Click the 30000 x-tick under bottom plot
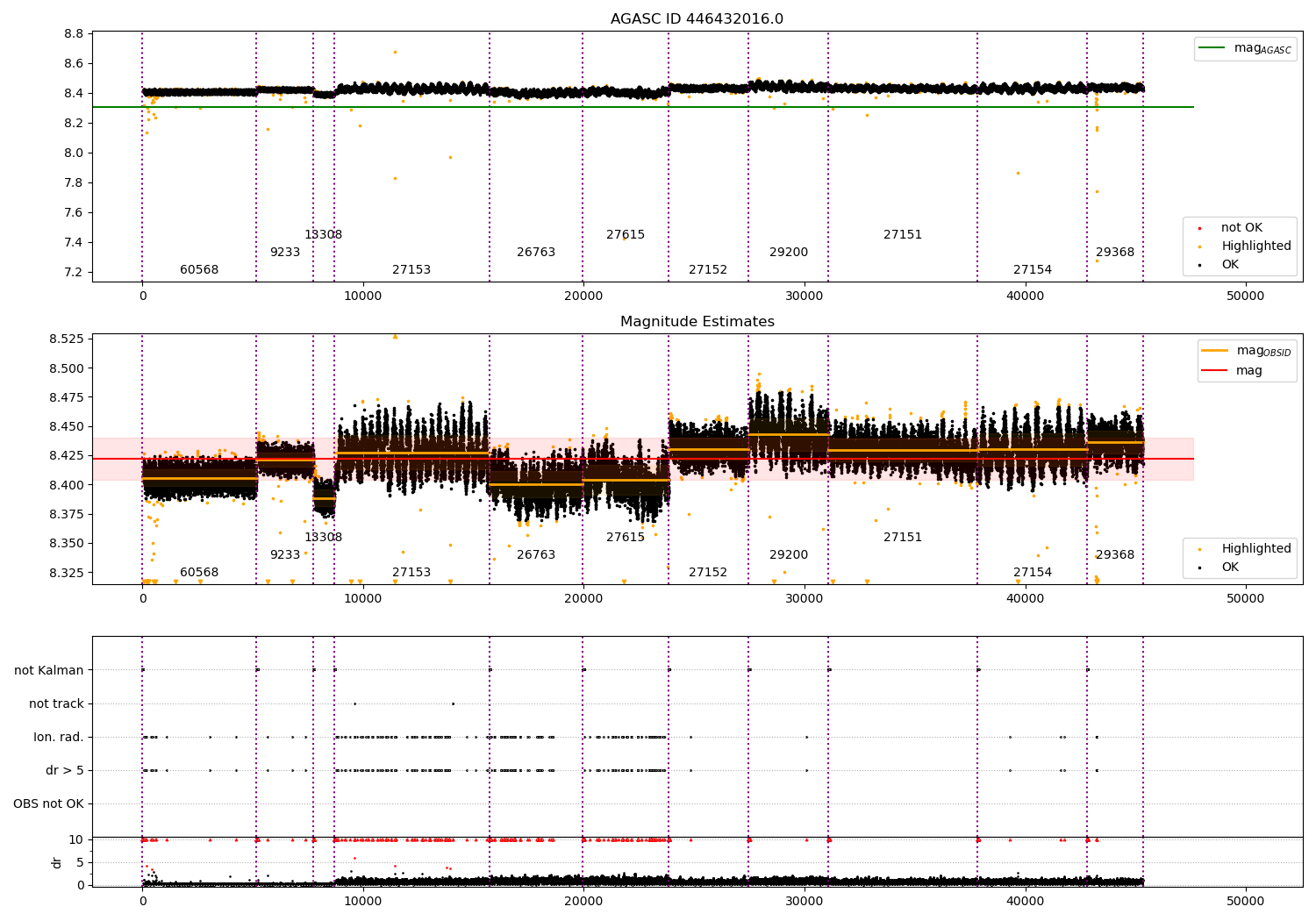 pos(805,901)
